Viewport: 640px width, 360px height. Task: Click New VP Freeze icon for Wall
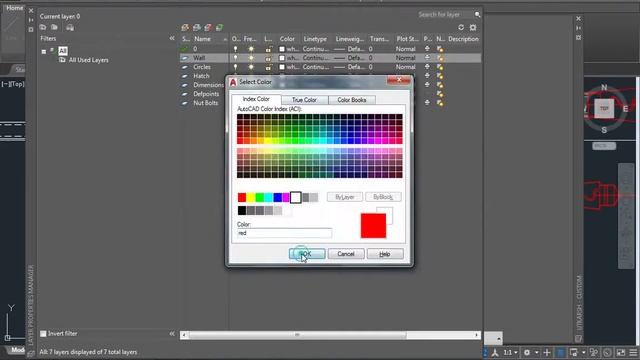(440, 58)
